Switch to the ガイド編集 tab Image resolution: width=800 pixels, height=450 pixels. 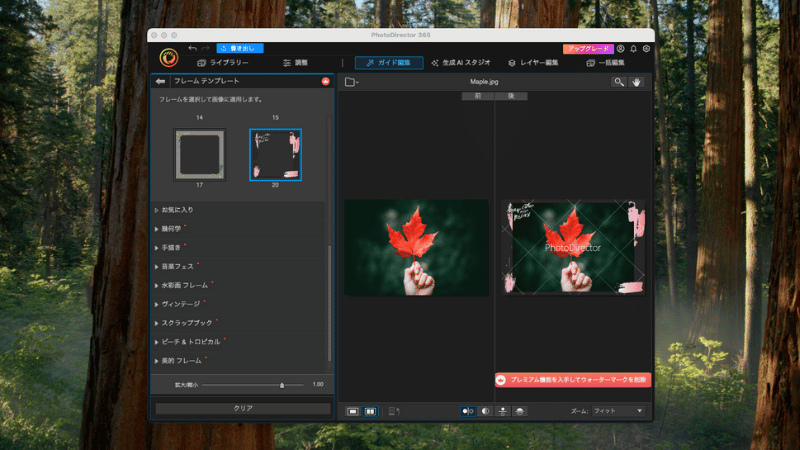pos(389,63)
